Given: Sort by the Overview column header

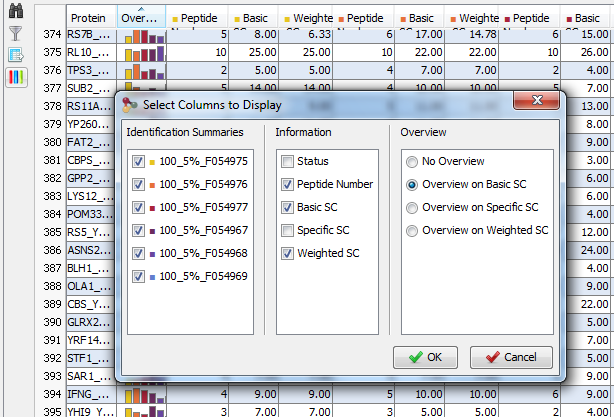Looking at the screenshot, I should tap(140, 19).
